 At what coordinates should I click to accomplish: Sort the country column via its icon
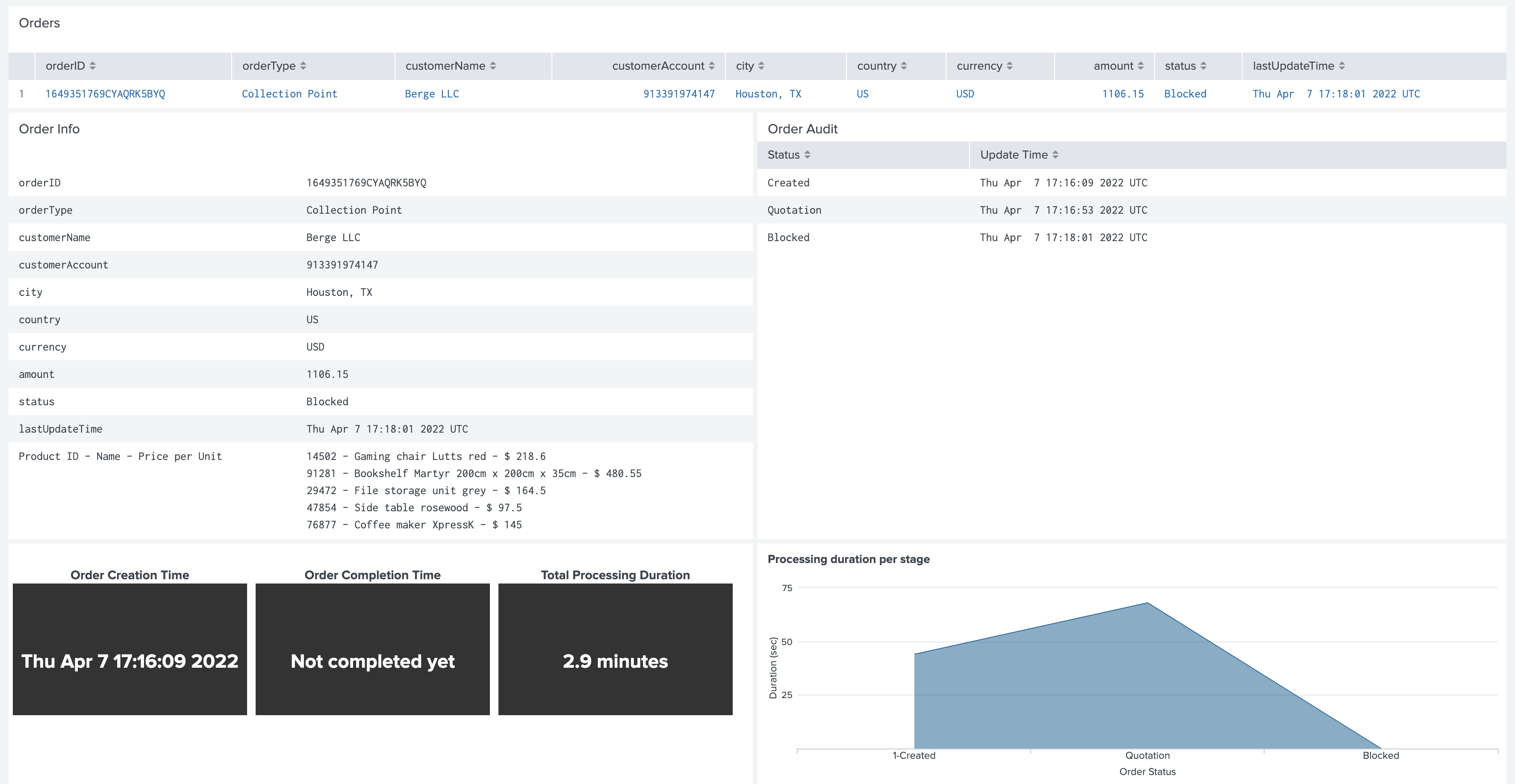904,66
